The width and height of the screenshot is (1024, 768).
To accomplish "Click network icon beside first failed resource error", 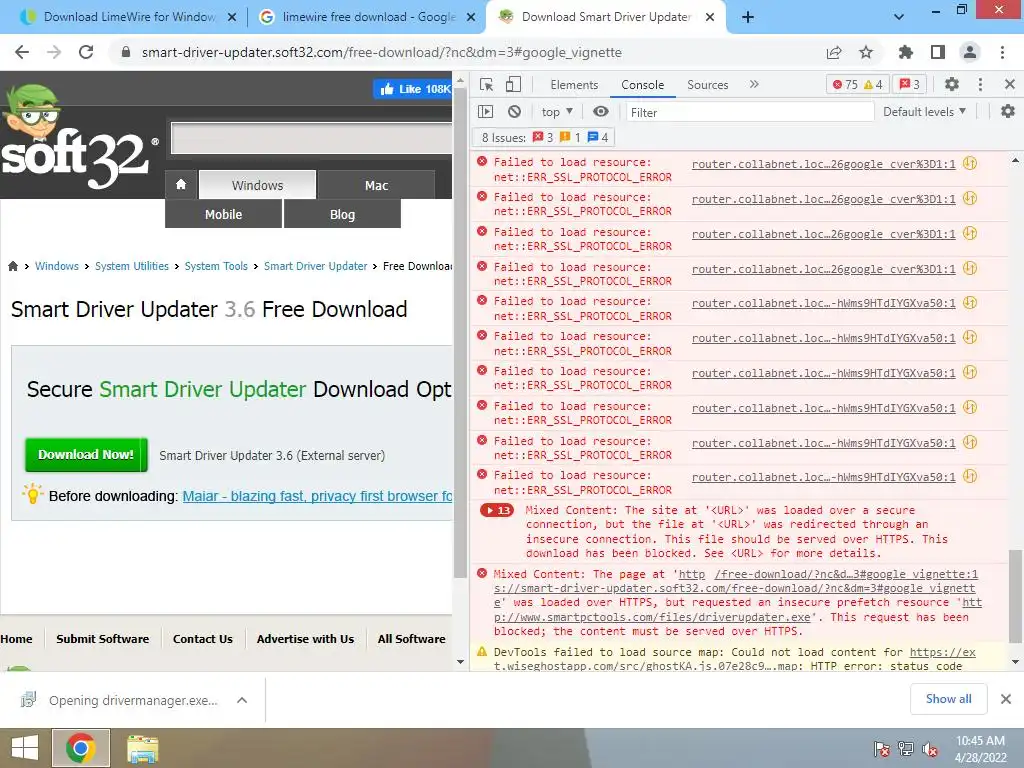I will click(x=970, y=163).
